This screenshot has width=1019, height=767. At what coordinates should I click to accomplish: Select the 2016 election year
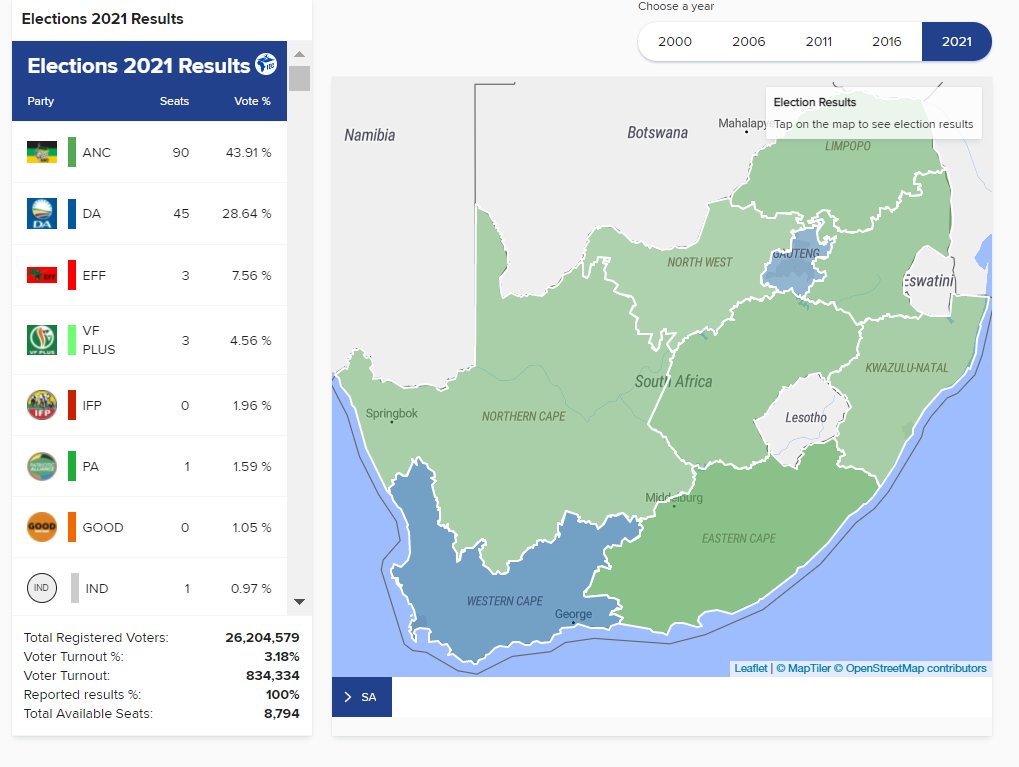886,42
